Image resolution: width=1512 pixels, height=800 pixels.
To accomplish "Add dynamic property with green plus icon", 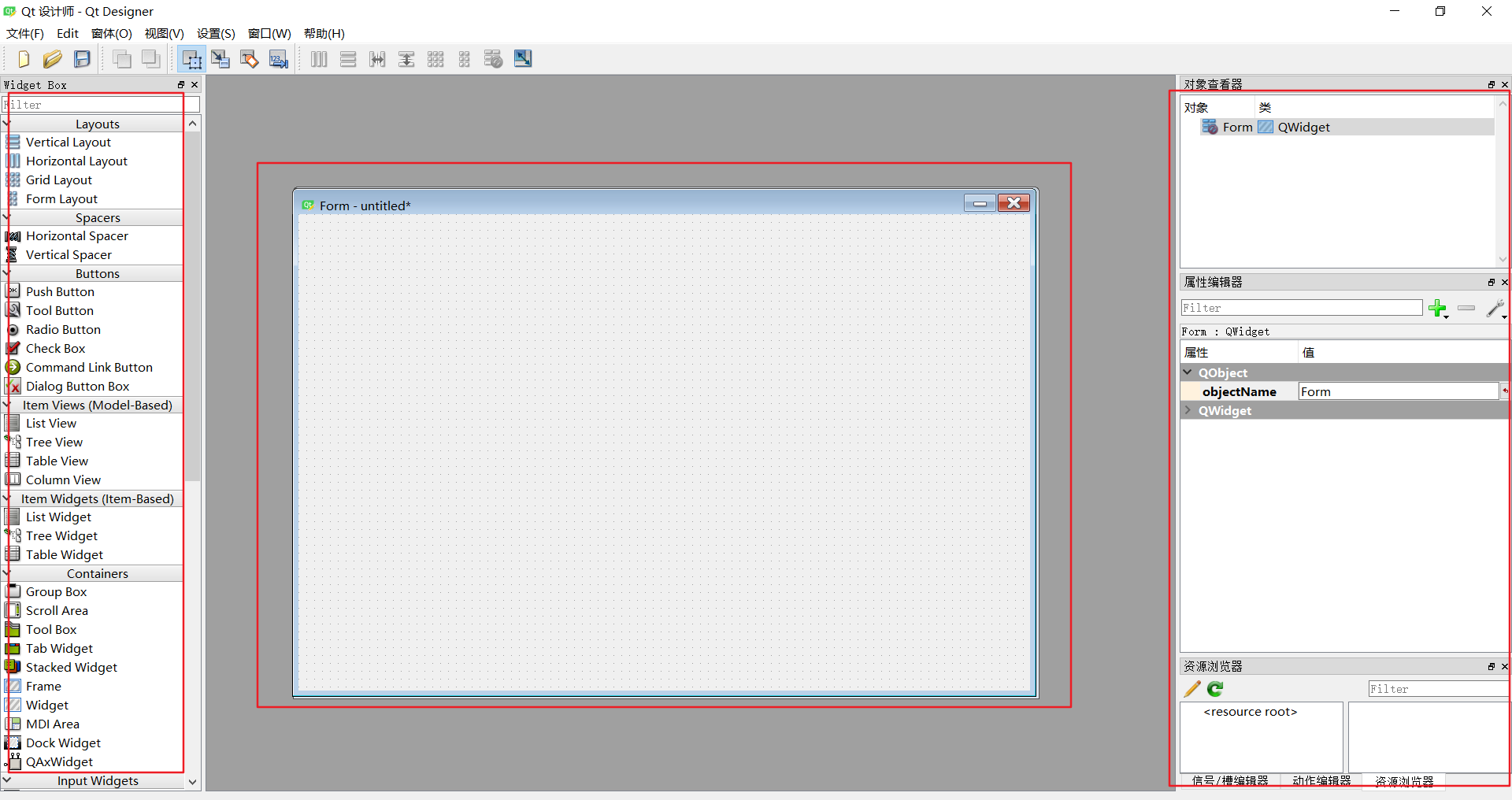I will pyautogui.click(x=1438, y=309).
